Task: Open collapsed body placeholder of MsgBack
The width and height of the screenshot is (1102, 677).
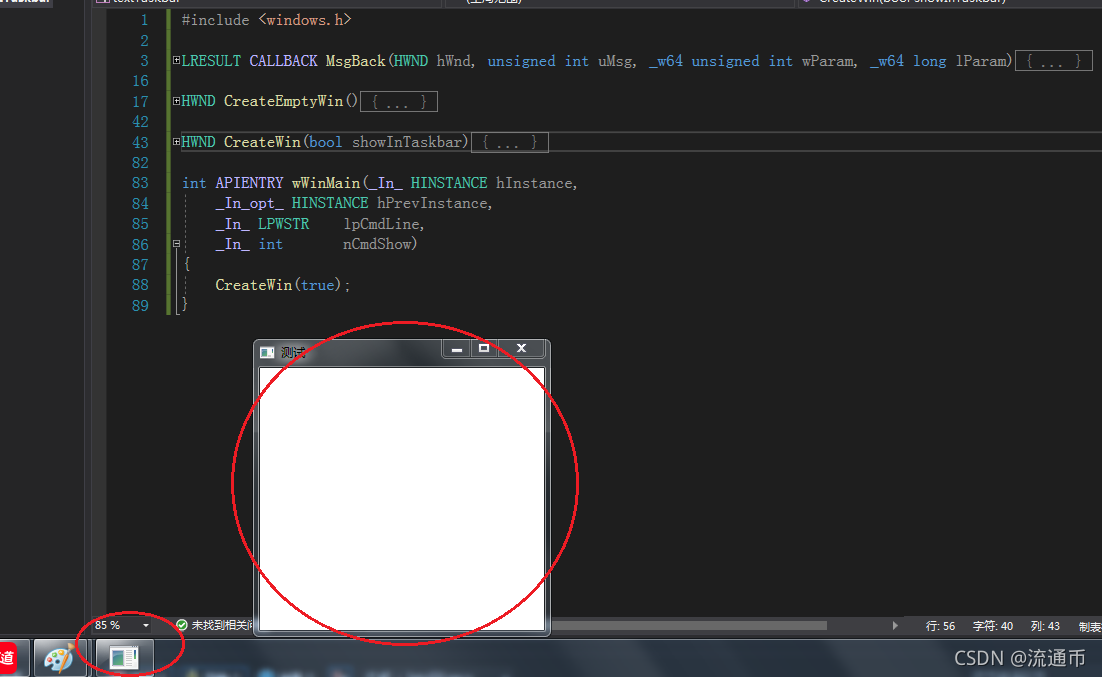Action: 1054,61
